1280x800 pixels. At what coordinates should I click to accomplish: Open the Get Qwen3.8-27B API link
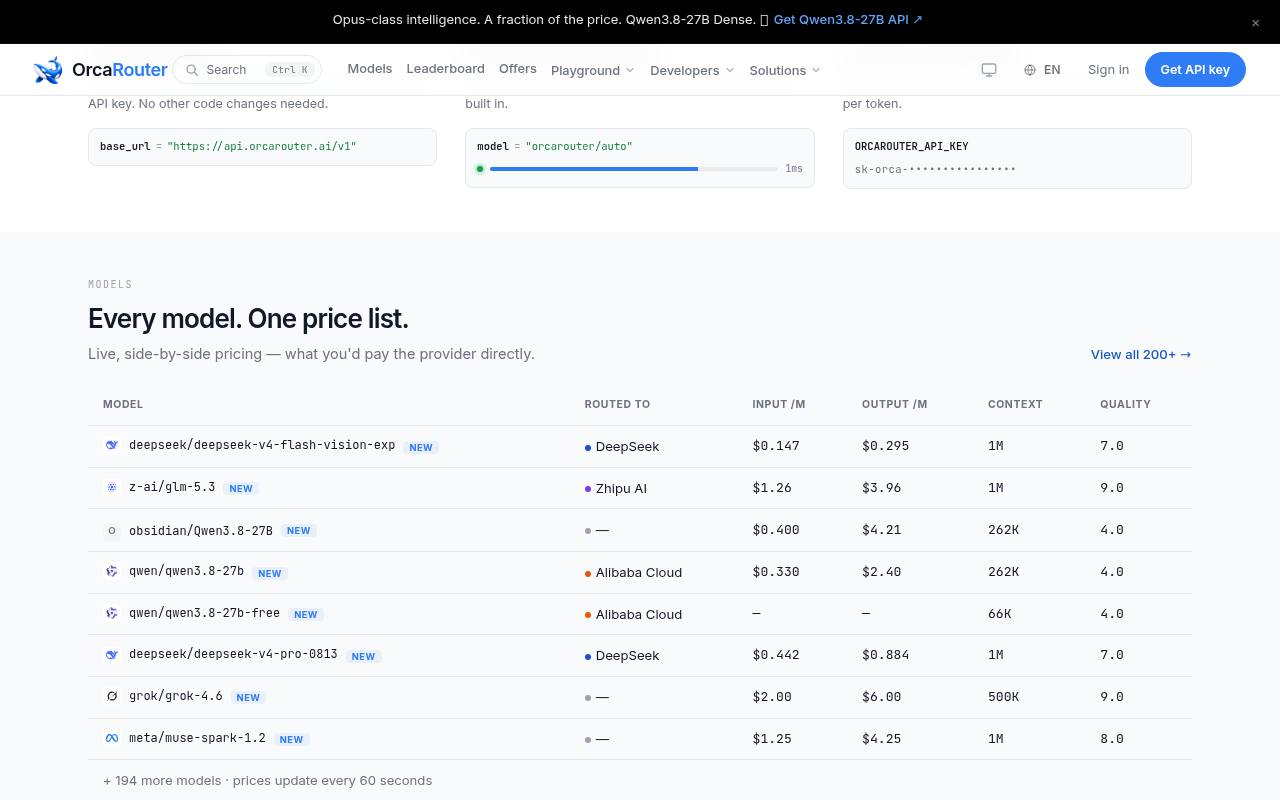coord(848,19)
